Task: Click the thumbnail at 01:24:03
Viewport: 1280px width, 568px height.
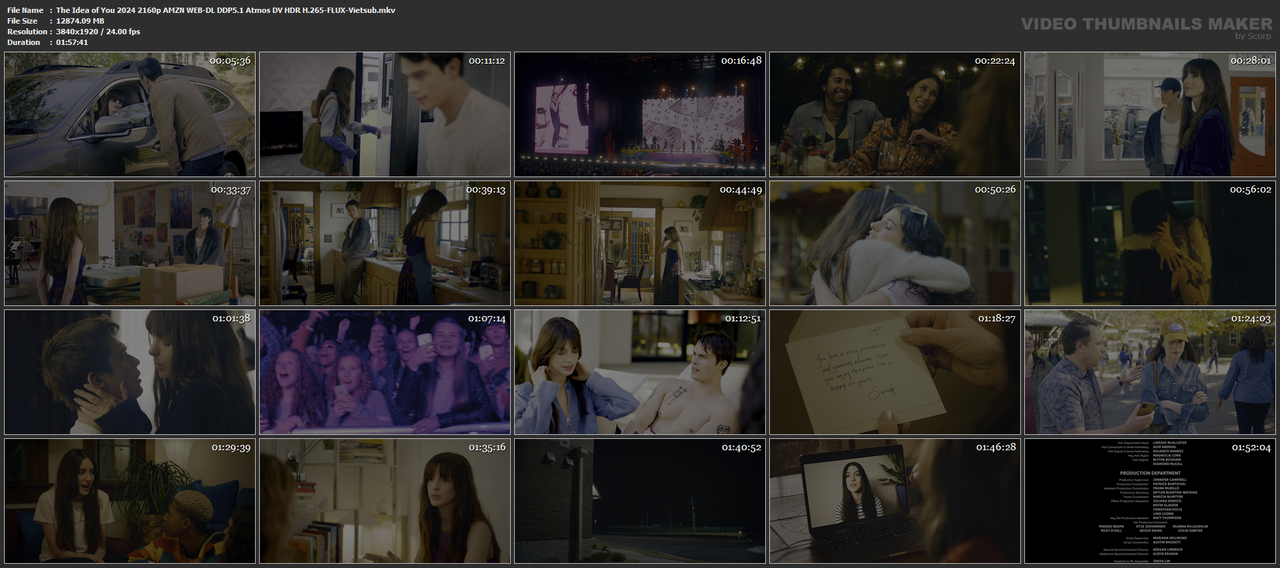Action: (1150, 371)
